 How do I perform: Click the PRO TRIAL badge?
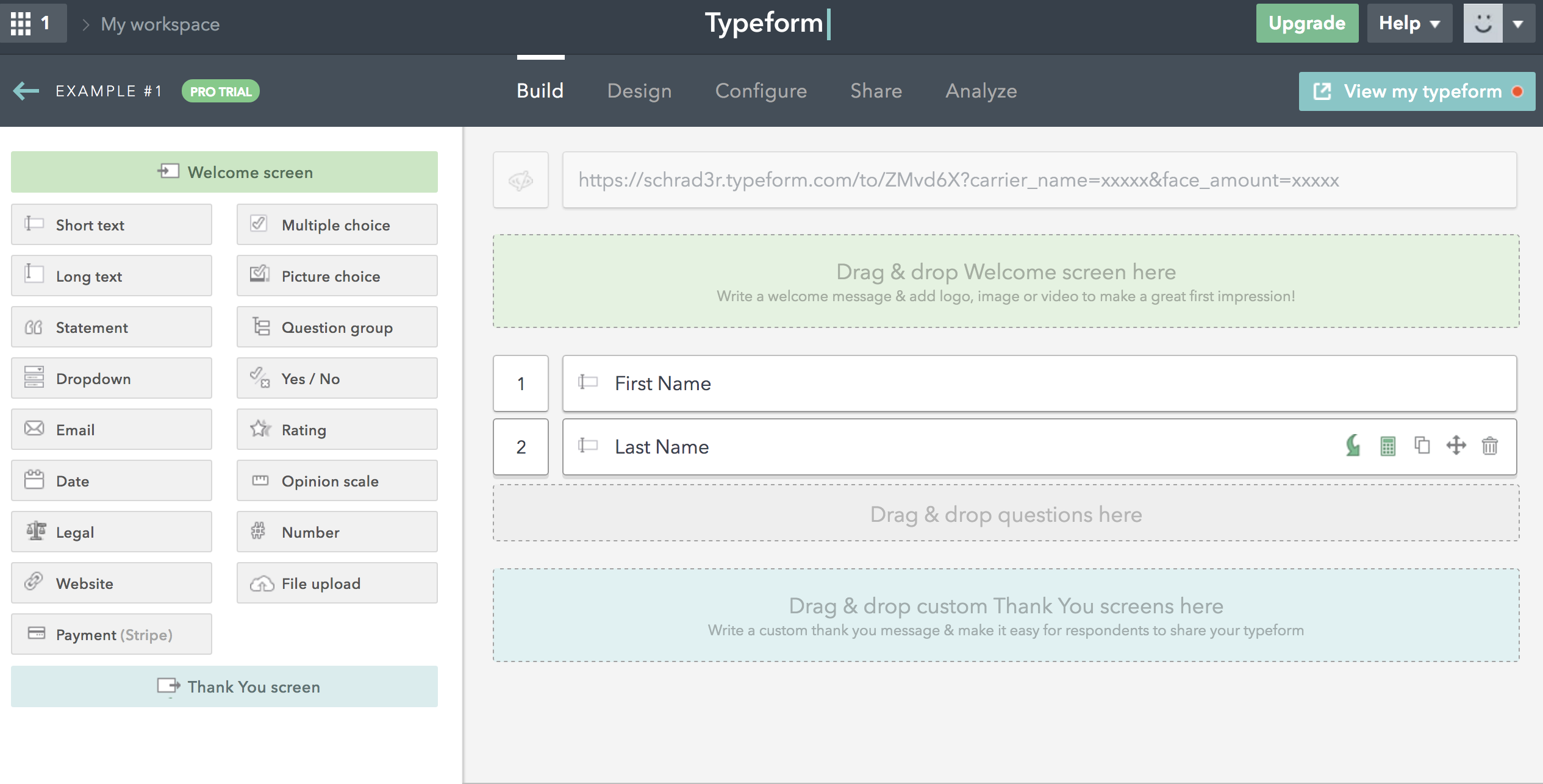(x=221, y=91)
